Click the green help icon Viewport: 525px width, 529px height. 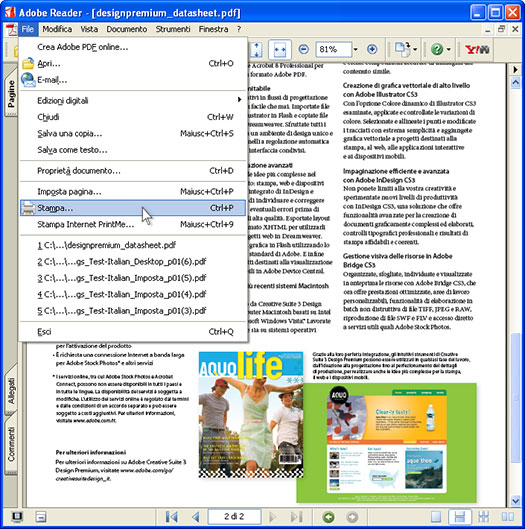tap(437, 50)
